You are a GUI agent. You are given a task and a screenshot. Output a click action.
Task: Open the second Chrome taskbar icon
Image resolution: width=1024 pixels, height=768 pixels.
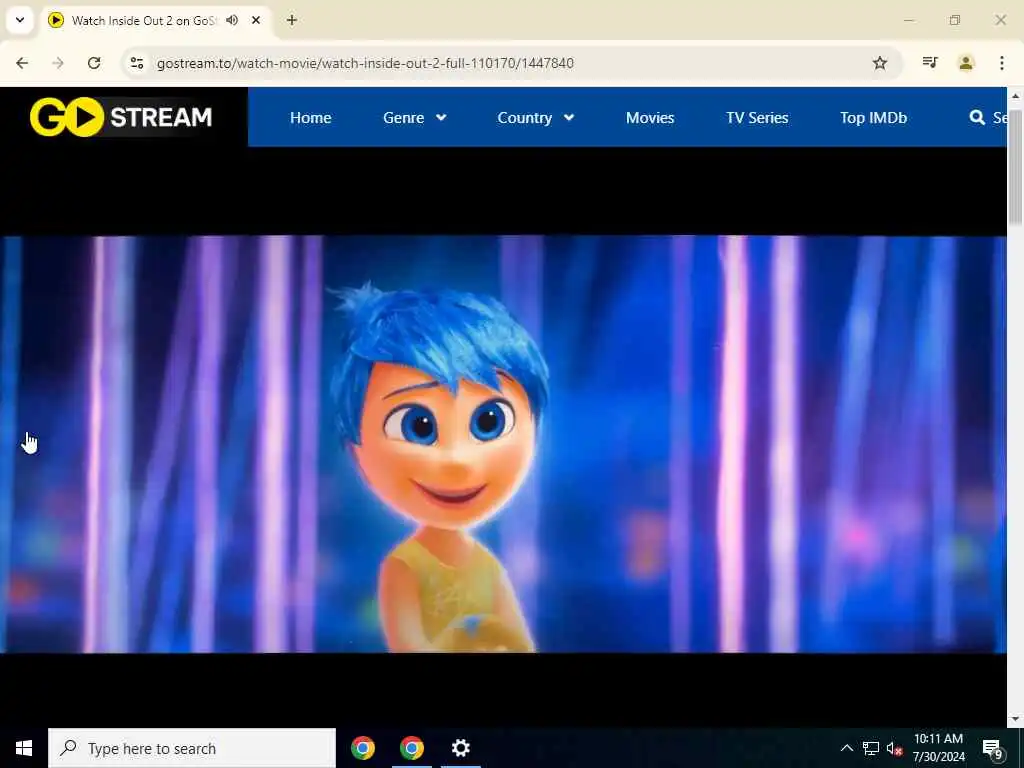coord(411,748)
